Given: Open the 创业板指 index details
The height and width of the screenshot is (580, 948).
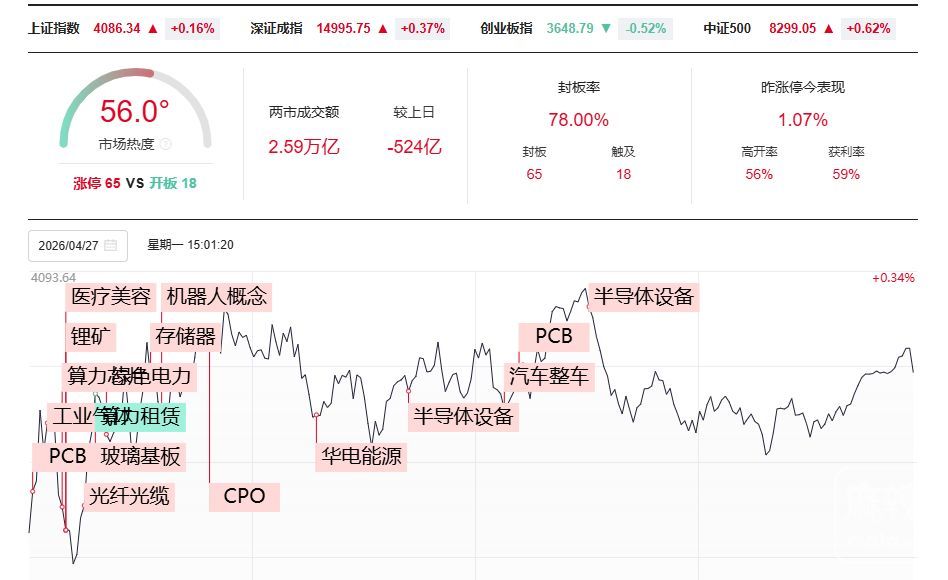Looking at the screenshot, I should coord(506,29).
